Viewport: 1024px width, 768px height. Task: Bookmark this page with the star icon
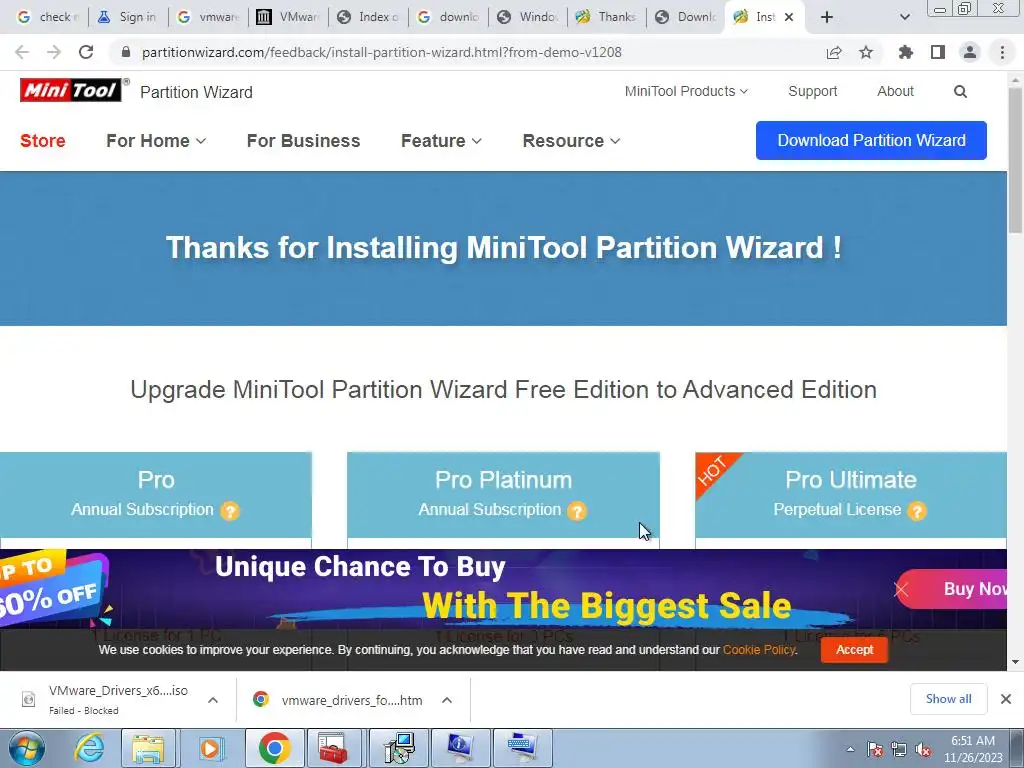click(x=866, y=52)
